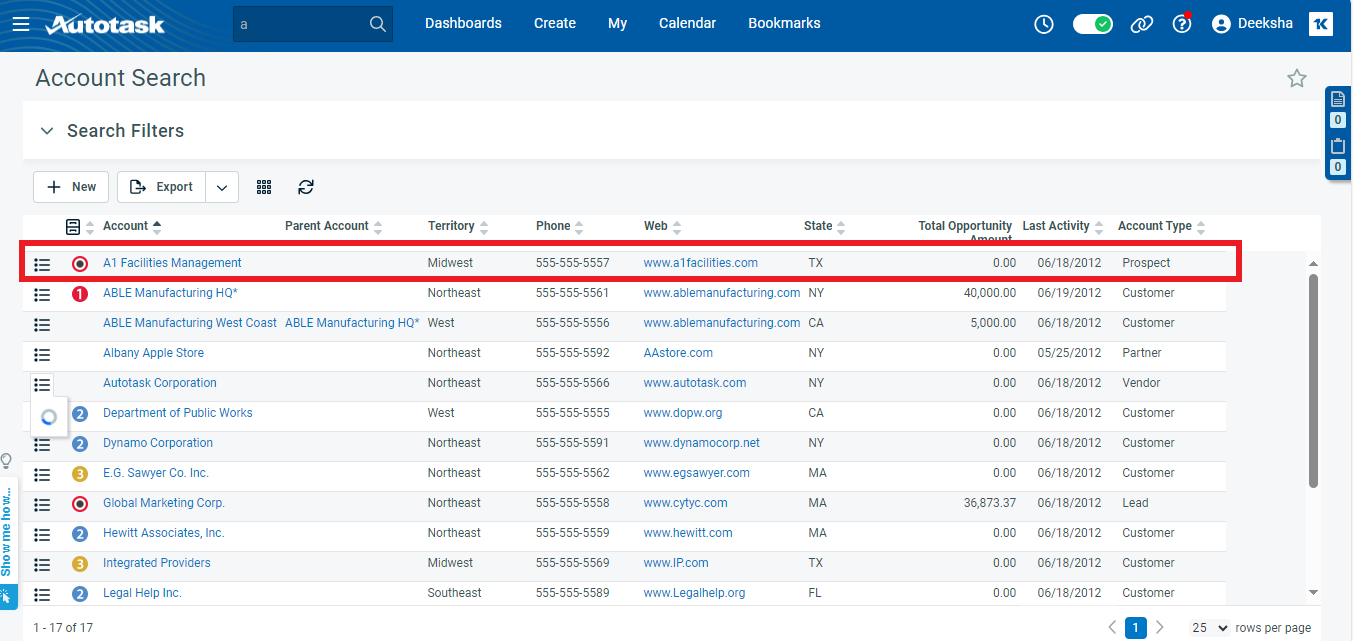This screenshot has width=1353, height=641.
Task: Open context menu for E.G. Sawyer Co. Inc.
Action: [42, 474]
